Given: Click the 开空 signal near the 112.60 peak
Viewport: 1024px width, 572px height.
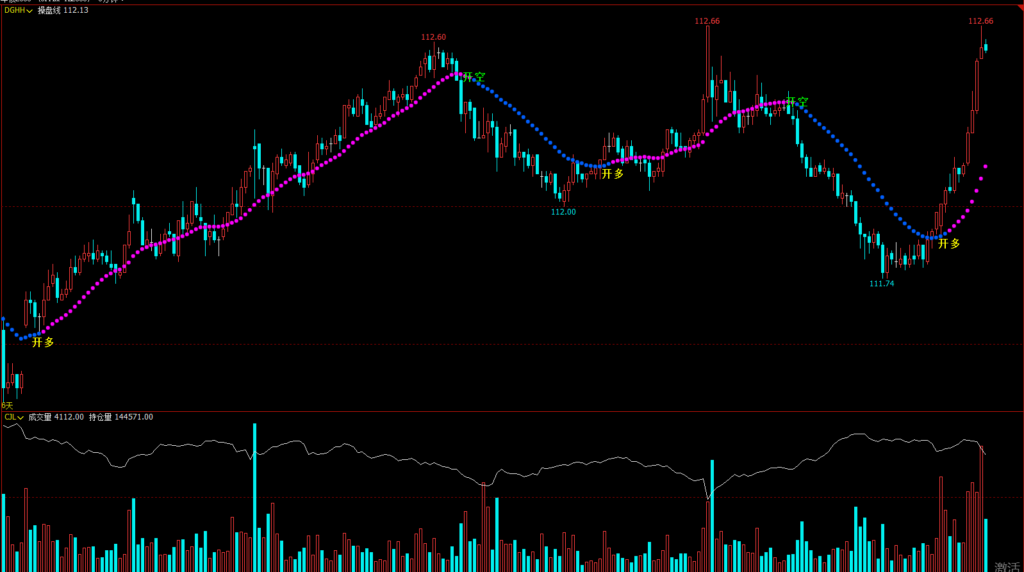Looking at the screenshot, I should tap(474, 77).
